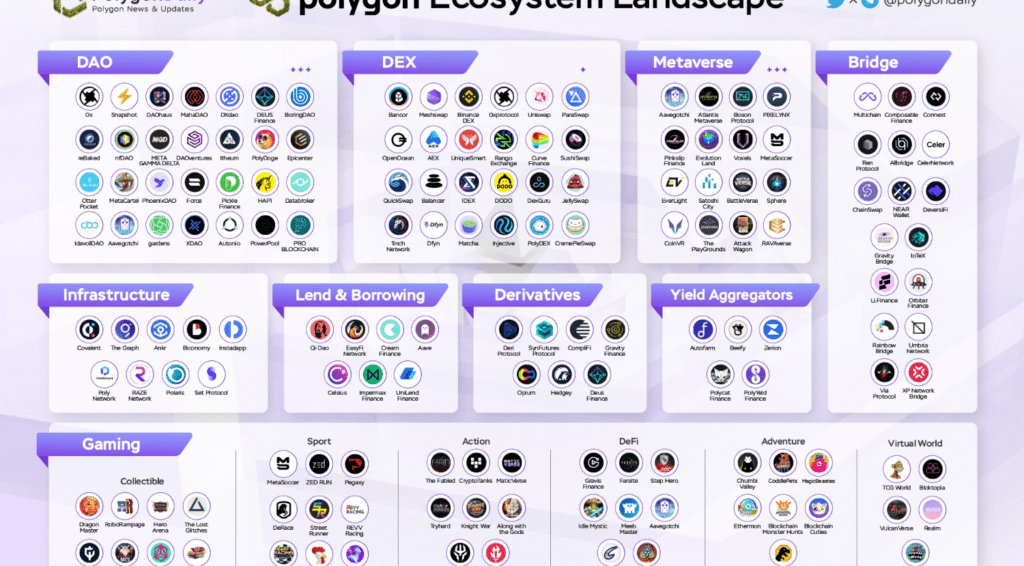Screen dimensions: 1024x566
Task: Select the Beefy cow logo
Action: pos(737,330)
